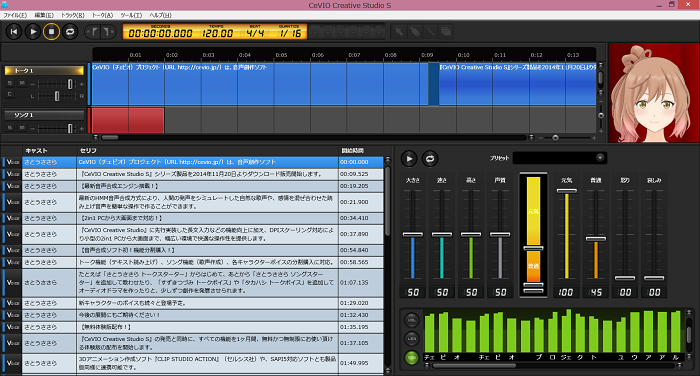Open the ファイル menu

[x=15, y=15]
